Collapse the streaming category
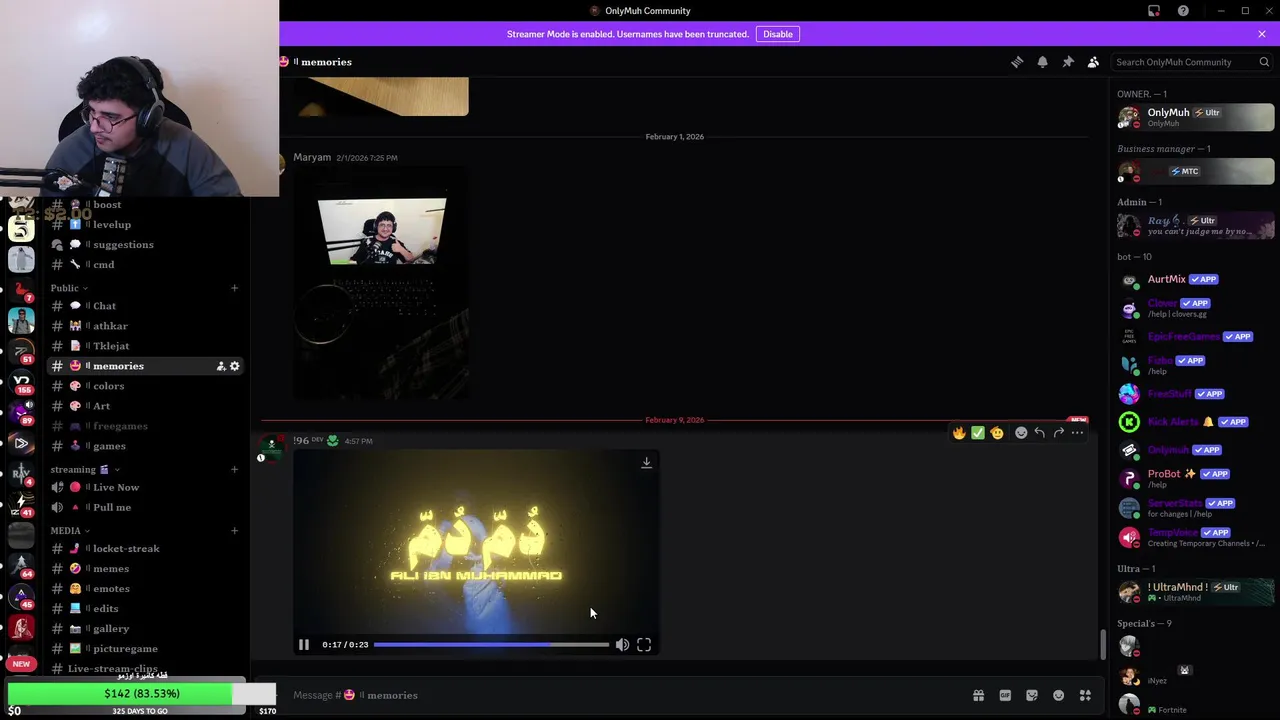 pyautogui.click(x=84, y=469)
